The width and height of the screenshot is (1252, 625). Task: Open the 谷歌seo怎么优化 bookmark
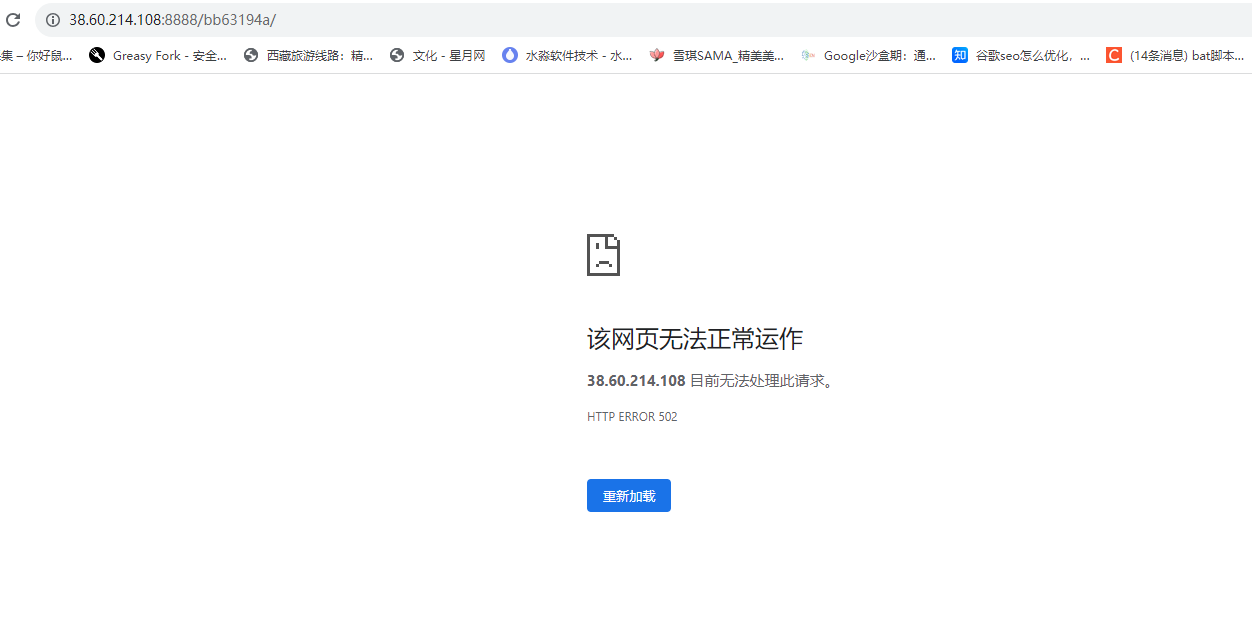coord(1021,56)
